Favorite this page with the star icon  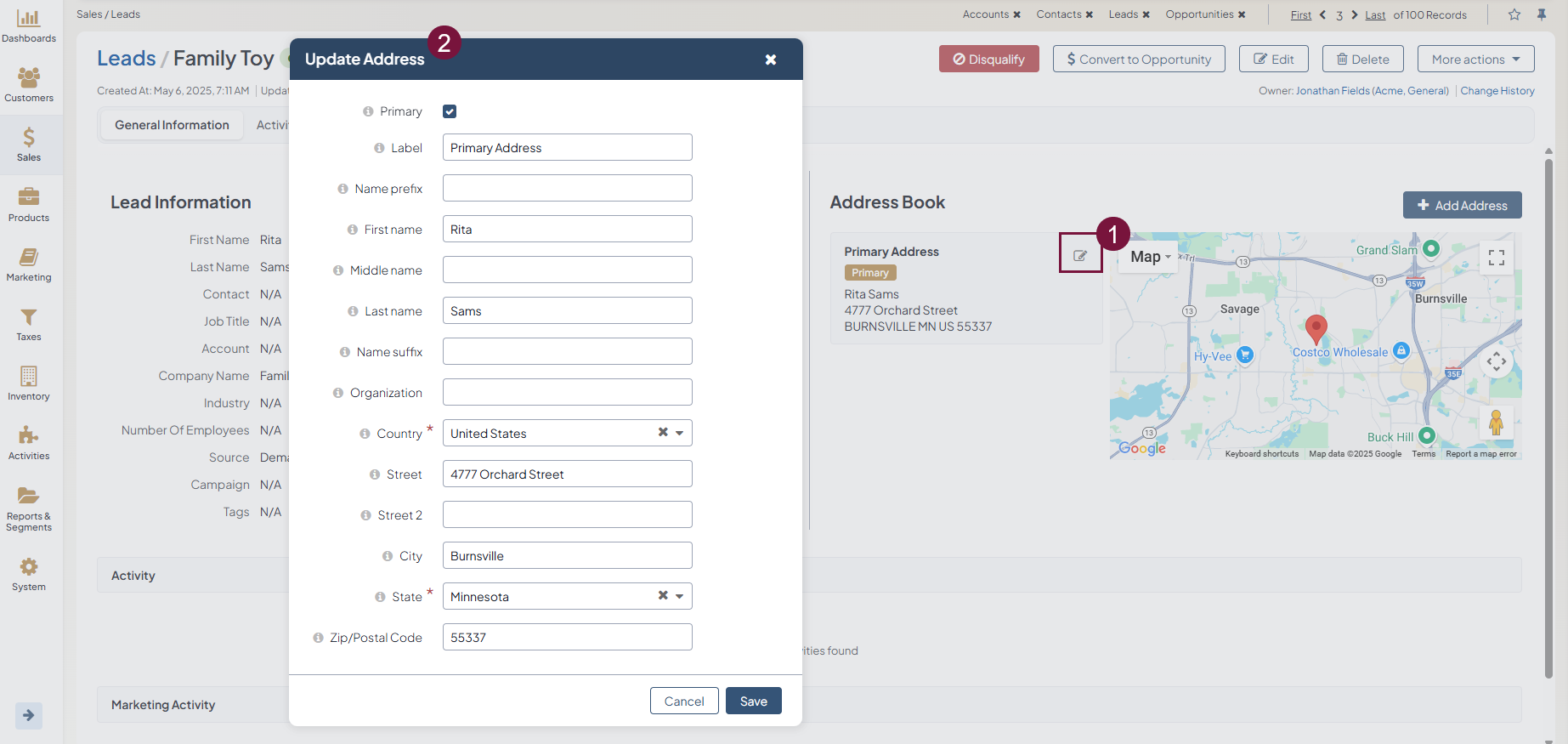pos(1514,14)
